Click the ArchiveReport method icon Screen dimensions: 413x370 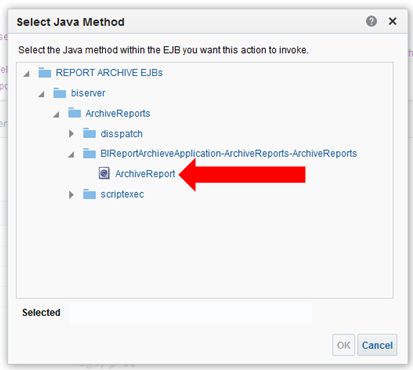click(x=104, y=173)
